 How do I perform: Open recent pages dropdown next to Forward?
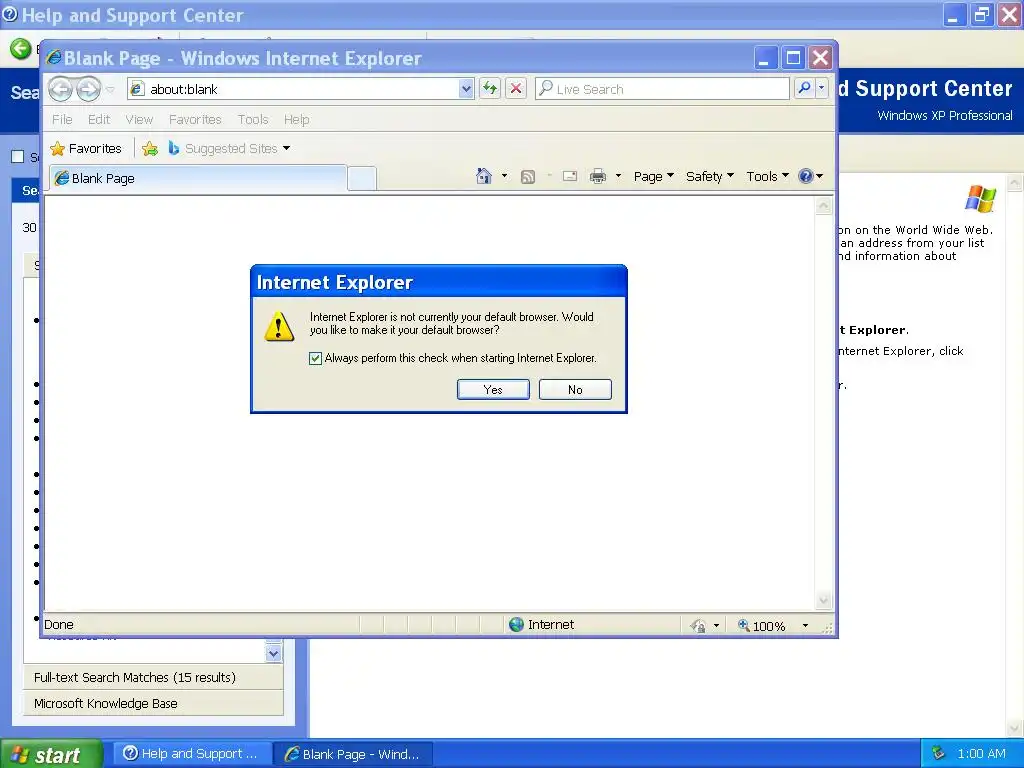coord(110,89)
